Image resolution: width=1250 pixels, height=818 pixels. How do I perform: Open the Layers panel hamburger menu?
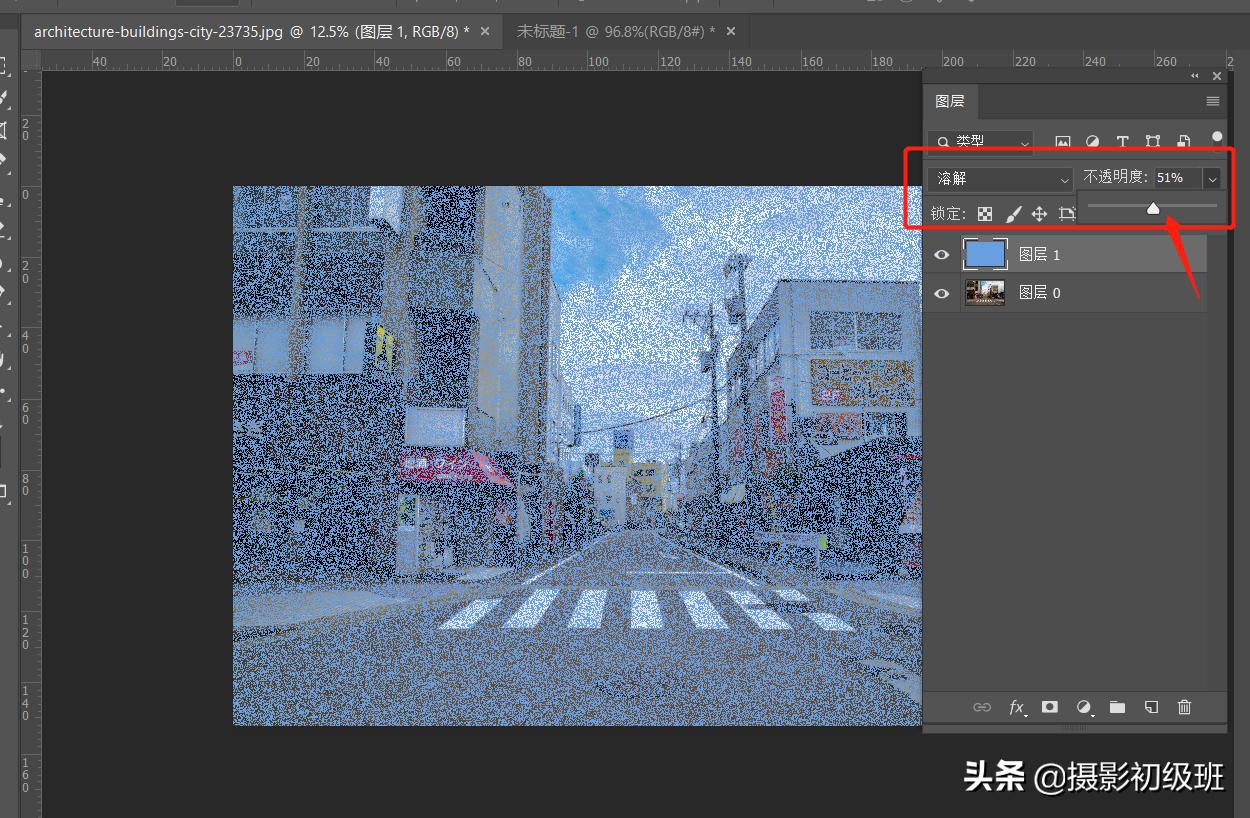(x=1212, y=101)
